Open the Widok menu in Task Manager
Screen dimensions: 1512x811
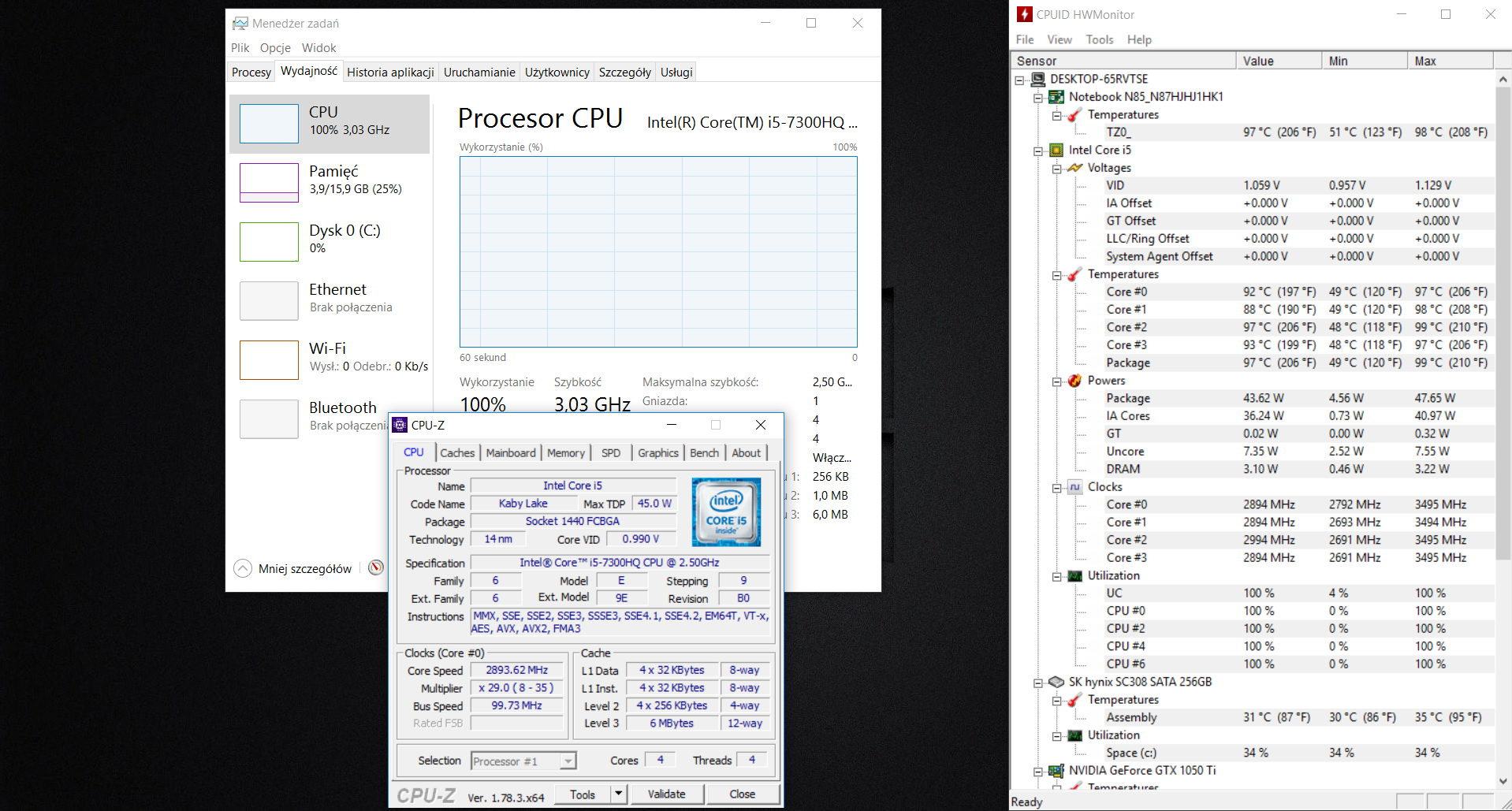[318, 48]
